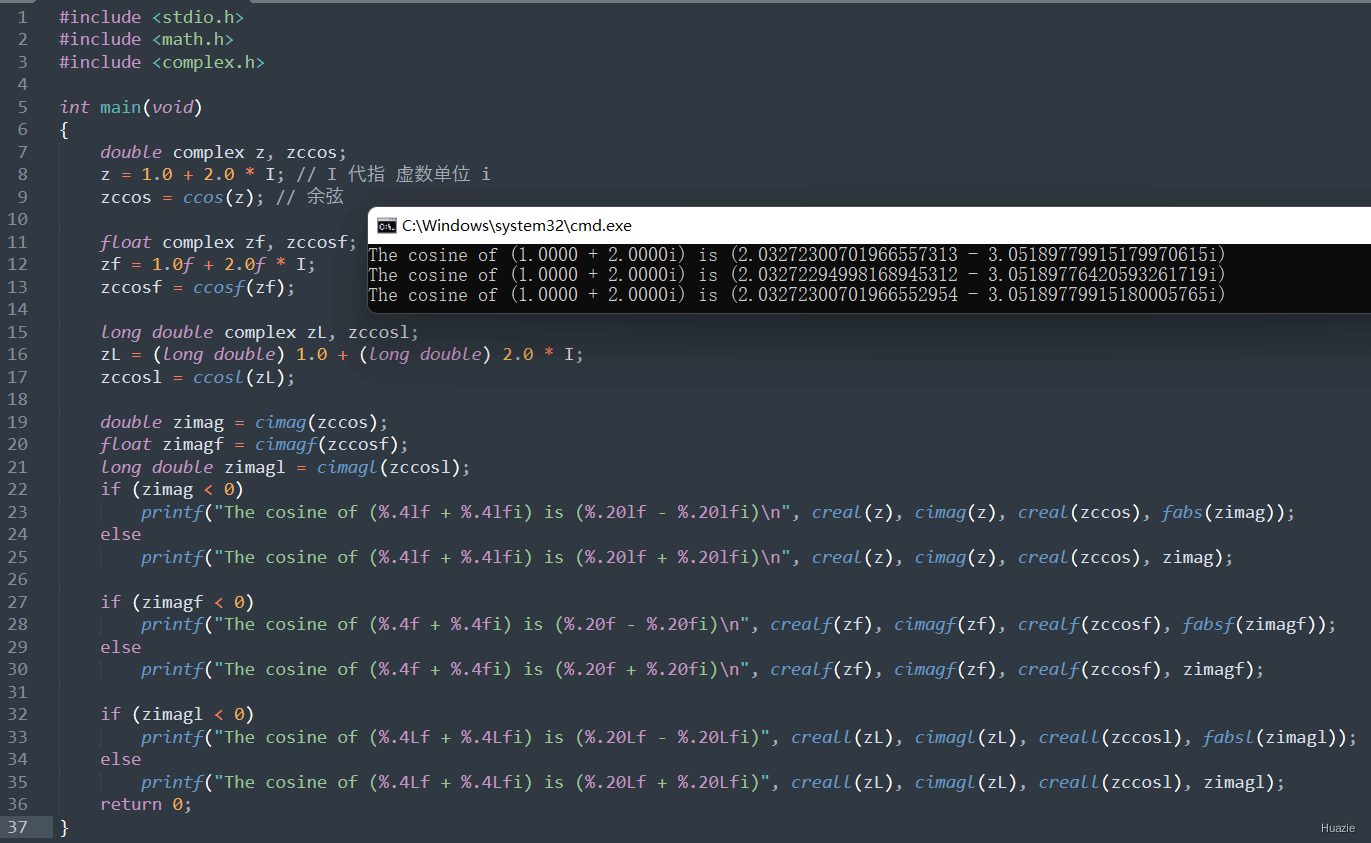Click the float complex zf declaration
Viewport: 1371px width, 843px height.
tap(228, 242)
